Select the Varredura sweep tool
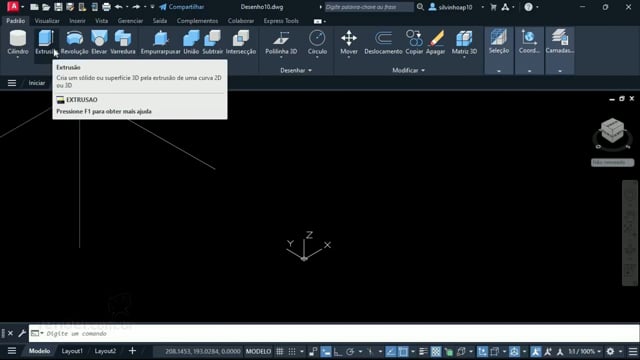This screenshot has height=360, width=640. pyautogui.click(x=123, y=42)
